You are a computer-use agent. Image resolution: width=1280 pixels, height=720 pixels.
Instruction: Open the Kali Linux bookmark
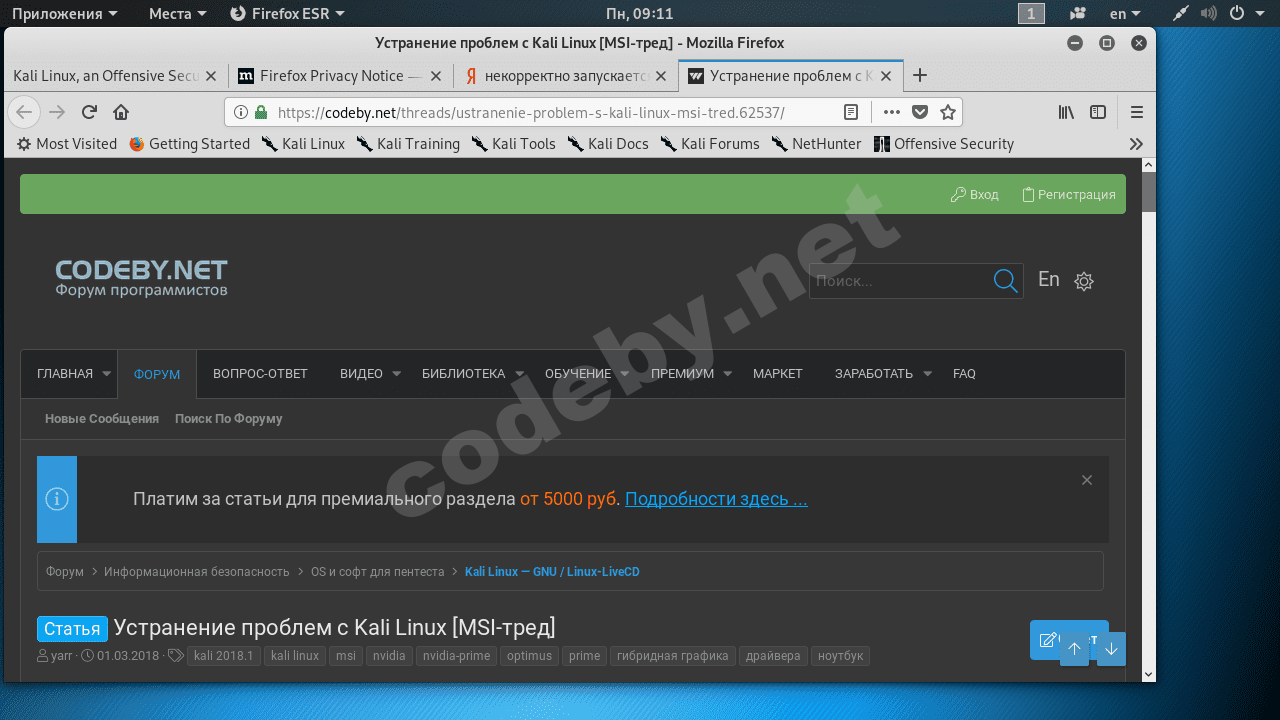[x=303, y=144]
